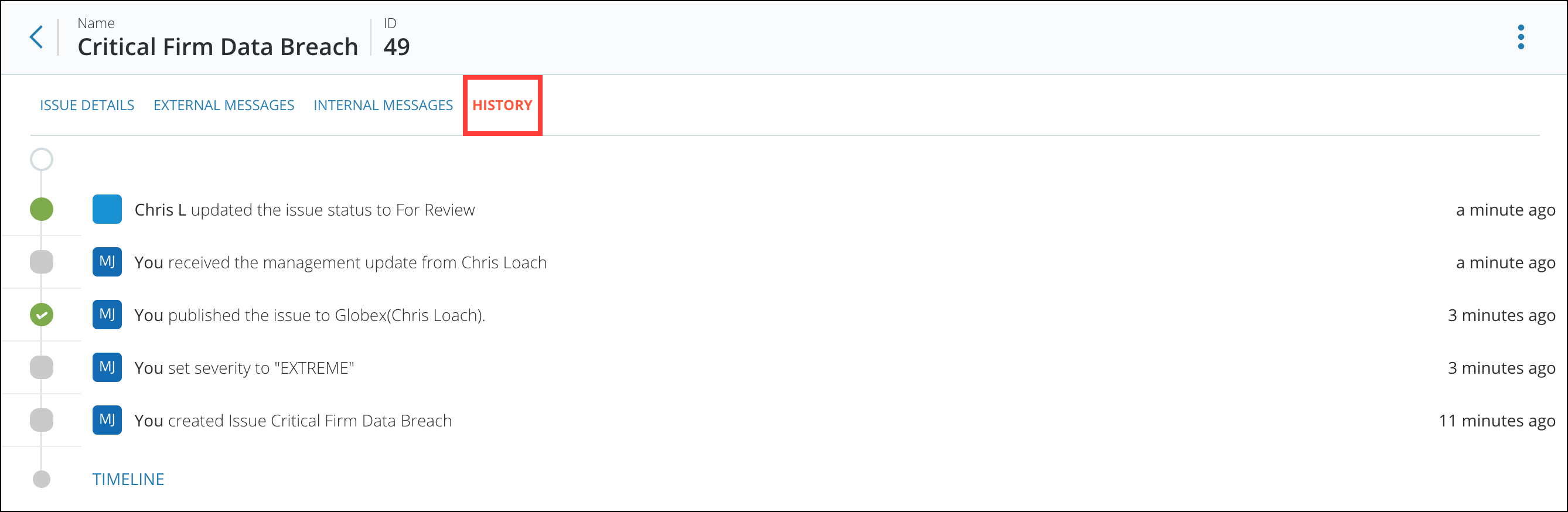
Task: Open the External Messages tab
Action: tap(223, 105)
